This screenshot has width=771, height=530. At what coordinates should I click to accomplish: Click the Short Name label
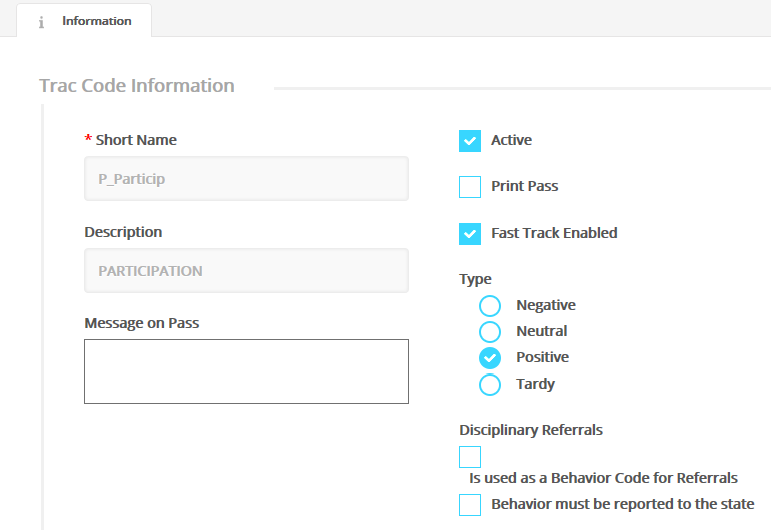tap(136, 140)
